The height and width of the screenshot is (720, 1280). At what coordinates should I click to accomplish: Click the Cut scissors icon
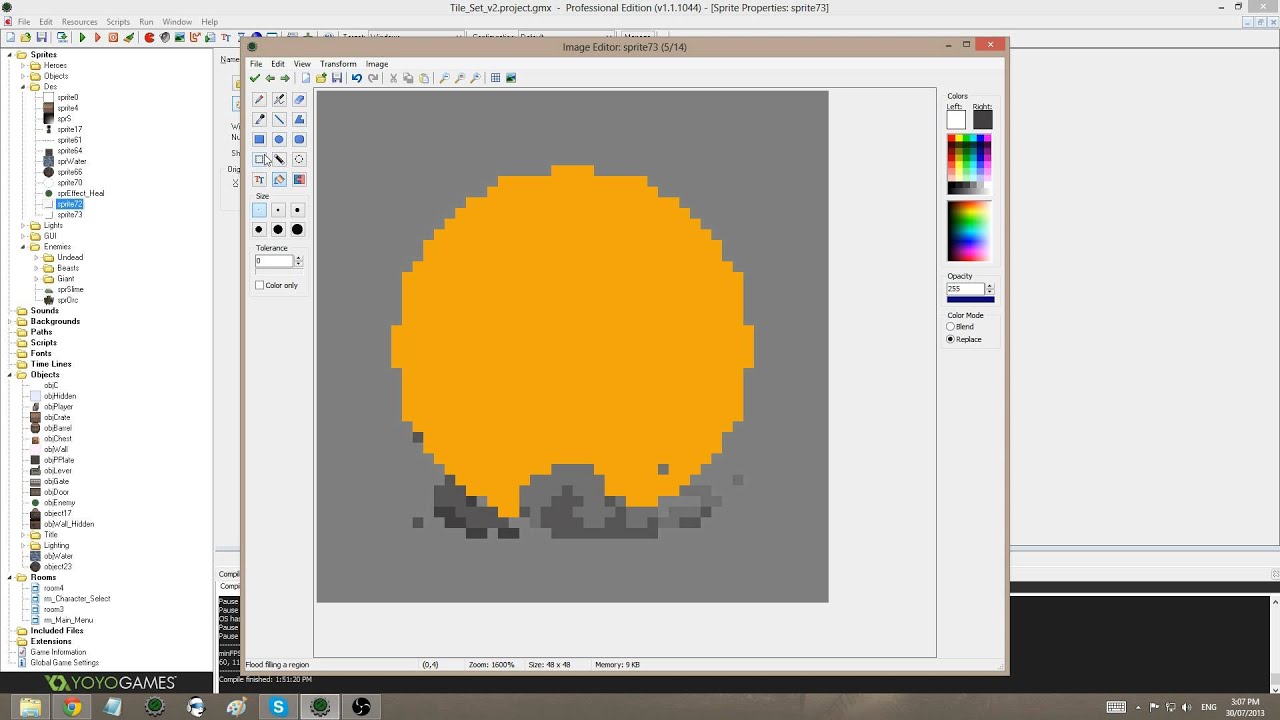[393, 78]
